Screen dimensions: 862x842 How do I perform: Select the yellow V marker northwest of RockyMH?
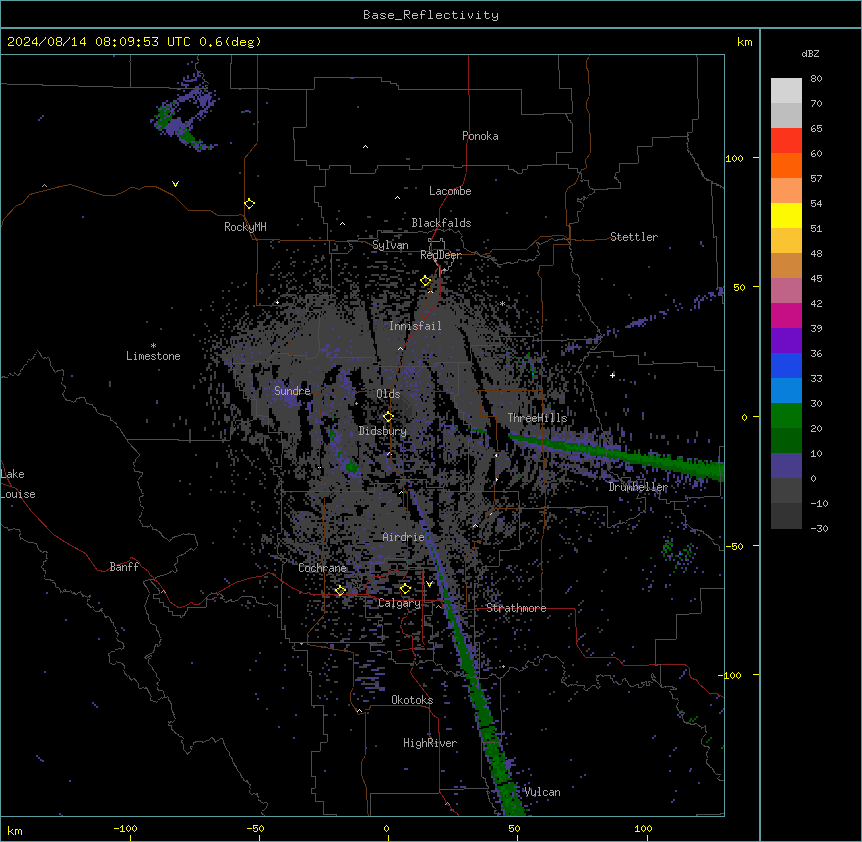[x=175, y=184]
